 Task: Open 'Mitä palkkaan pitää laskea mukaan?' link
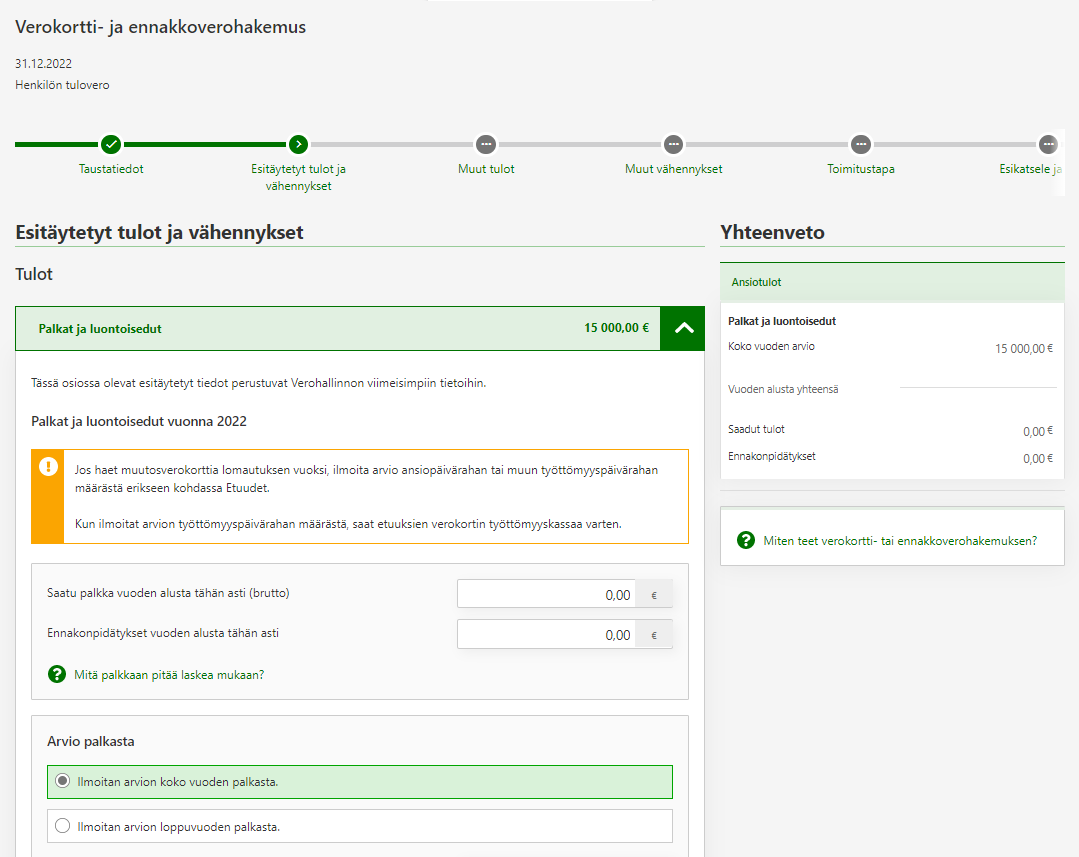[x=169, y=675]
